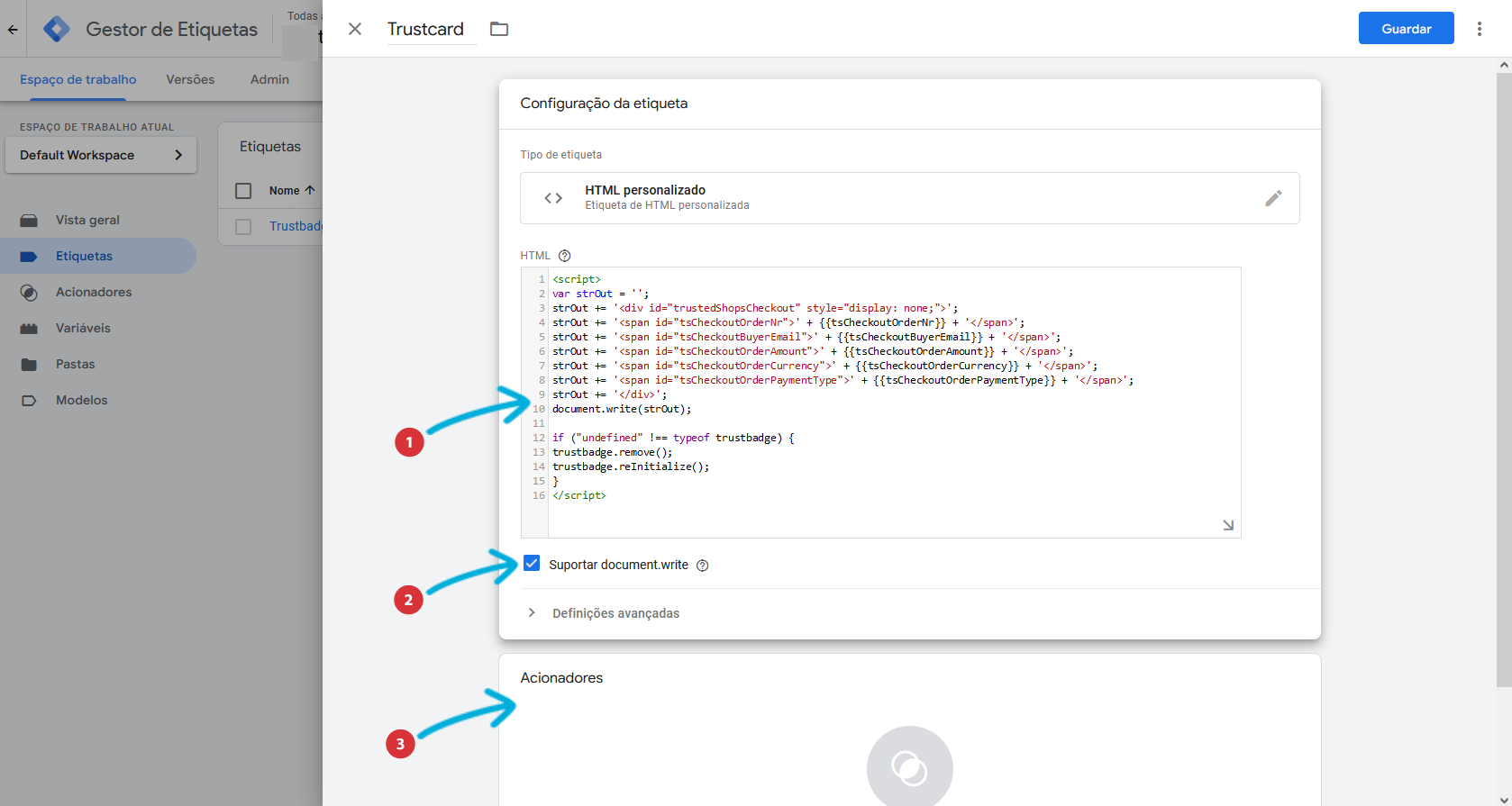This screenshot has height=806, width=1512.
Task: Open Vista geral in sidebar
Action: pyautogui.click(x=98, y=220)
